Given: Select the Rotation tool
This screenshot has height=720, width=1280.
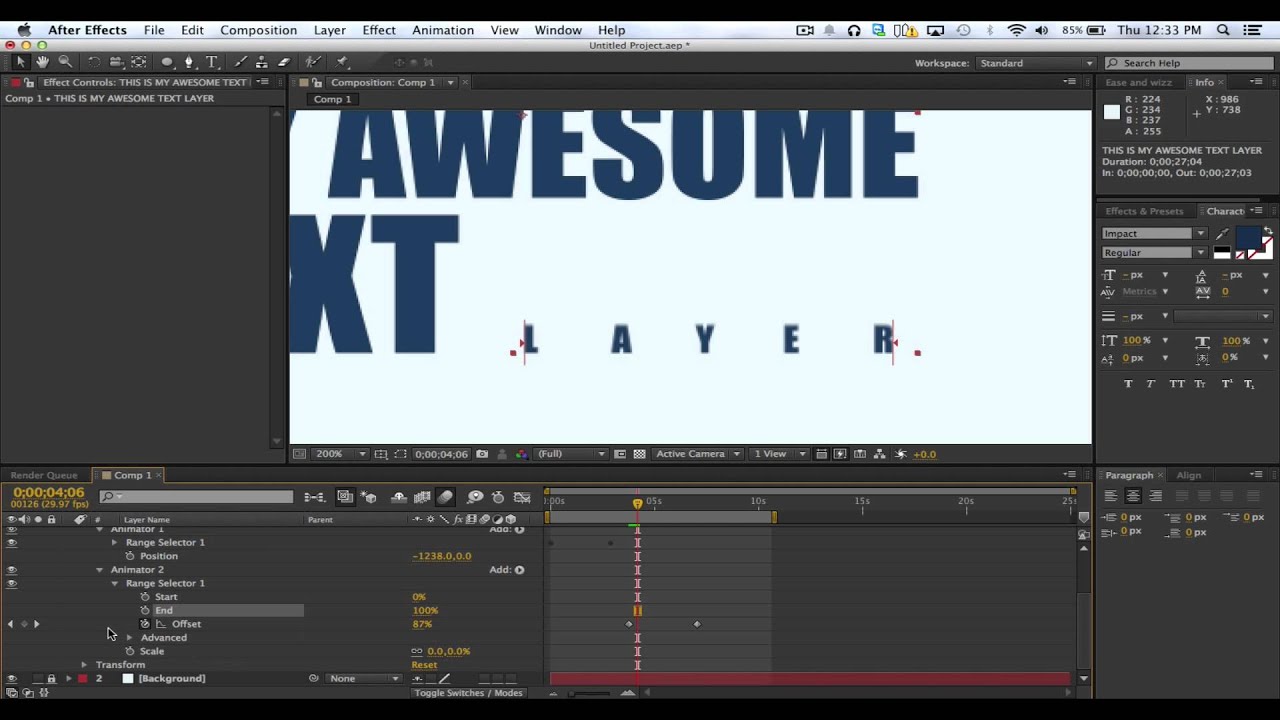Looking at the screenshot, I should pyautogui.click(x=94, y=62).
